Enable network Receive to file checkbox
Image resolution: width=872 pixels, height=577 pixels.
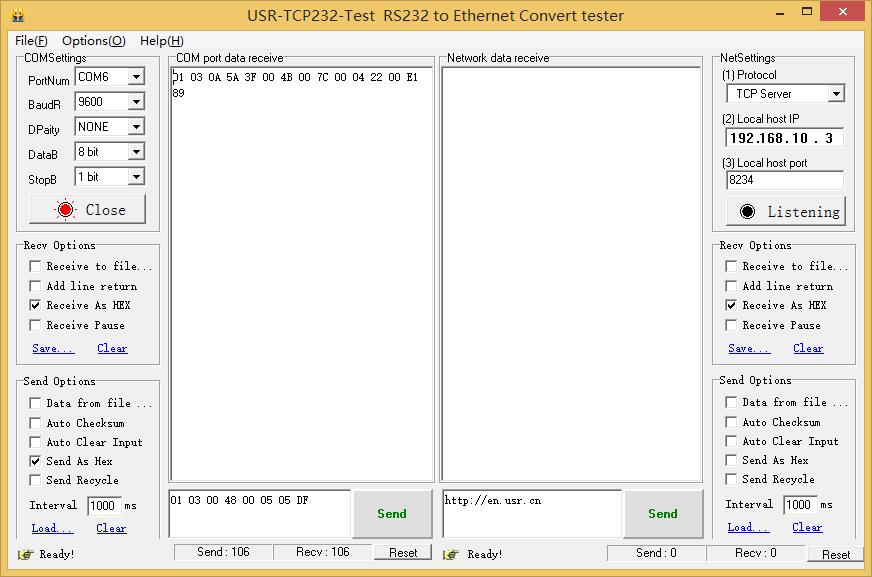coord(731,266)
